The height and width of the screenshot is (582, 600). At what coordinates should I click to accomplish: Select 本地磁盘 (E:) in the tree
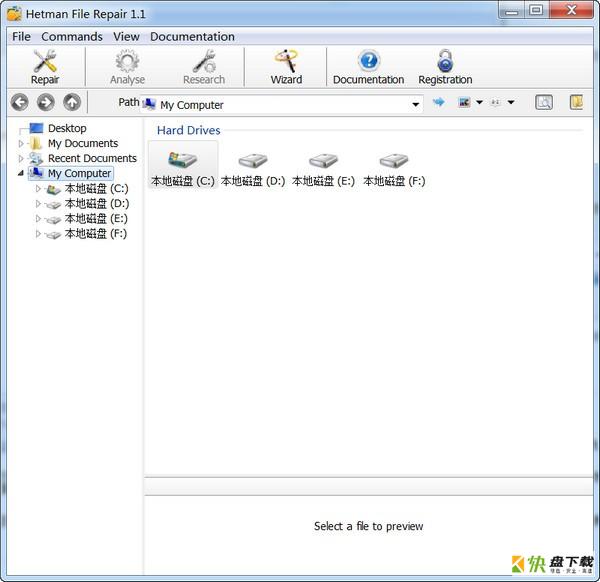click(x=96, y=218)
